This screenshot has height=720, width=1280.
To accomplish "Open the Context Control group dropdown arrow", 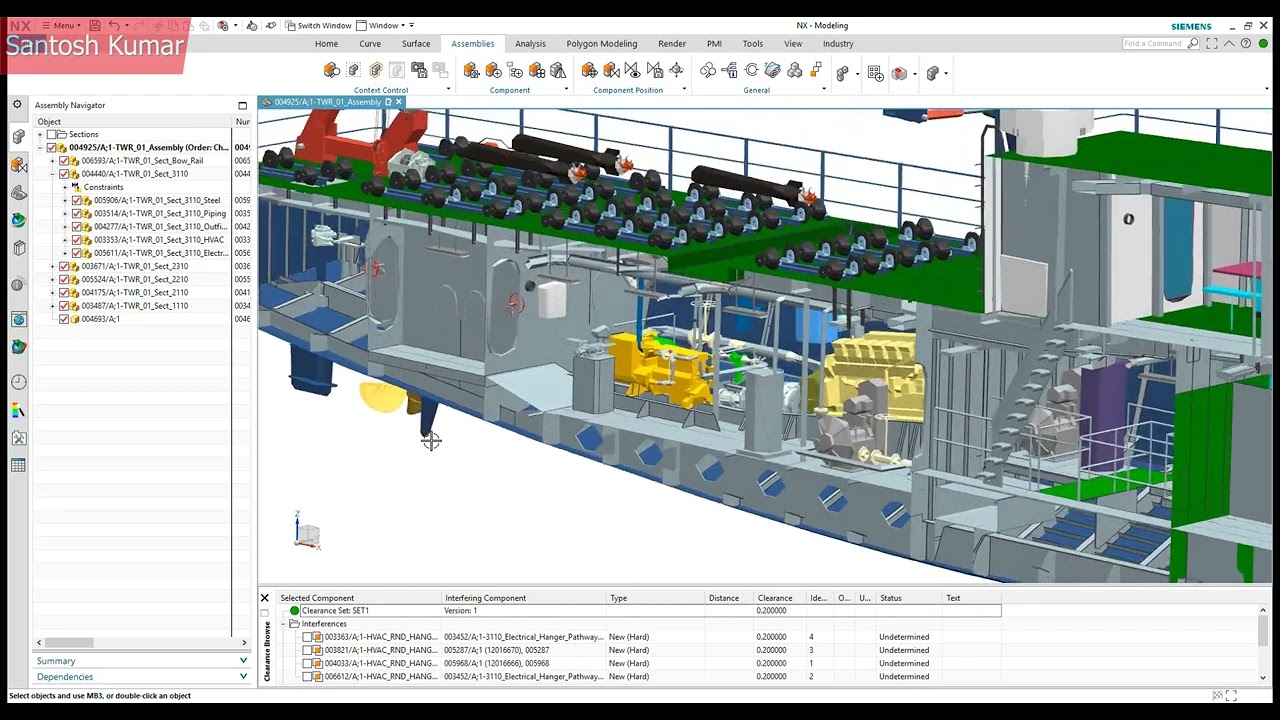I will [448, 90].
